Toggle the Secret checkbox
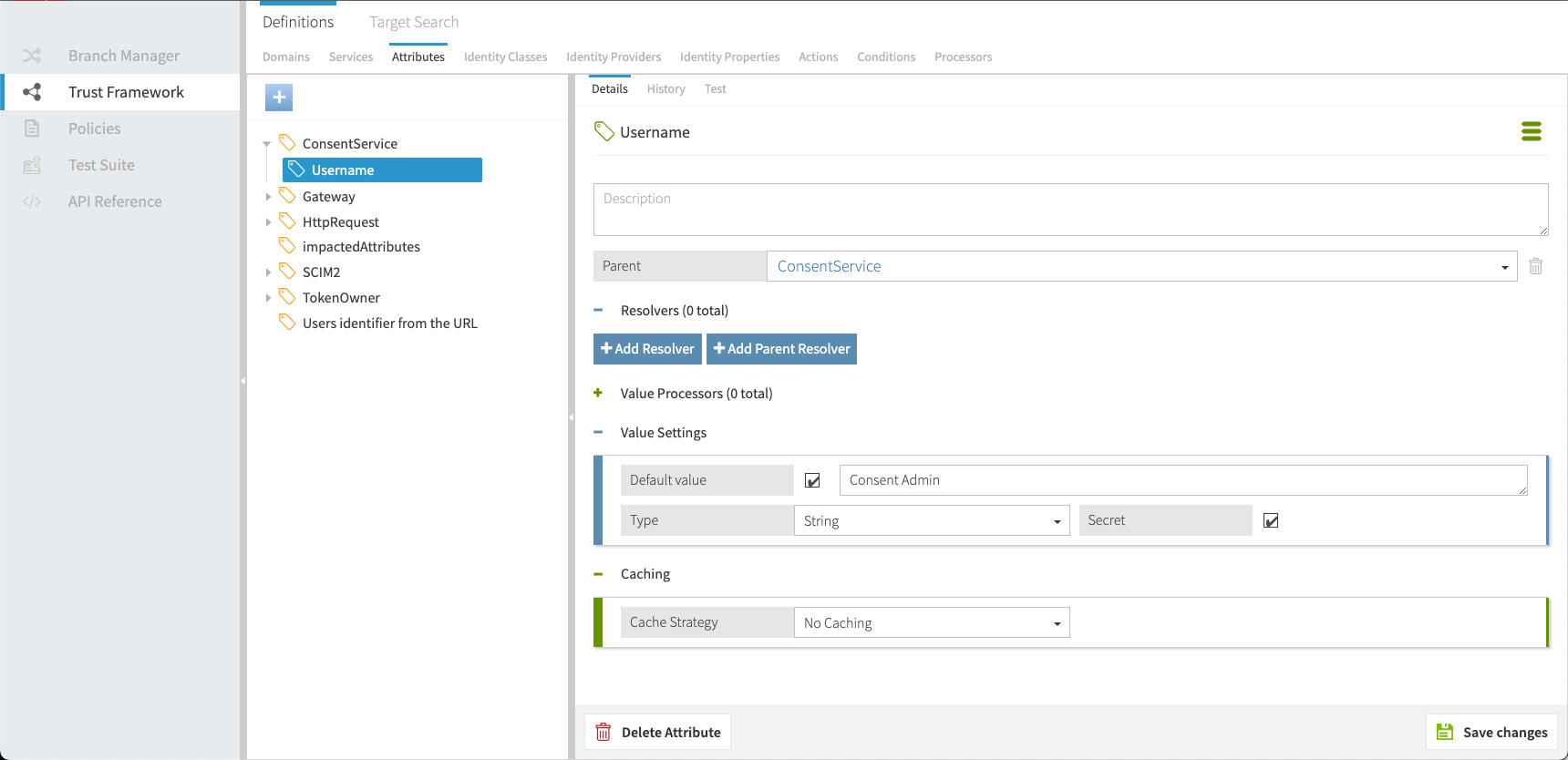The width and height of the screenshot is (1568, 760). pyautogui.click(x=1271, y=520)
